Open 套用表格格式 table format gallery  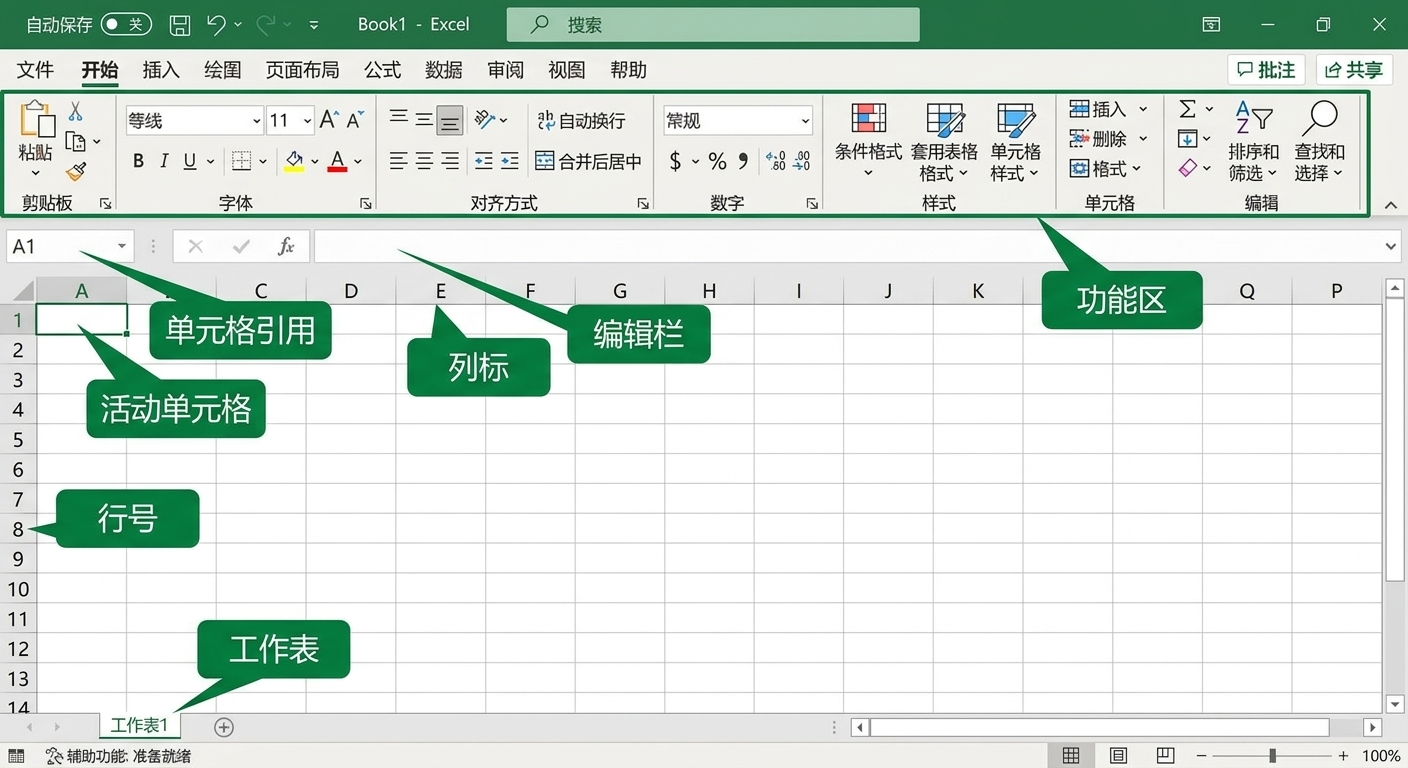[944, 142]
